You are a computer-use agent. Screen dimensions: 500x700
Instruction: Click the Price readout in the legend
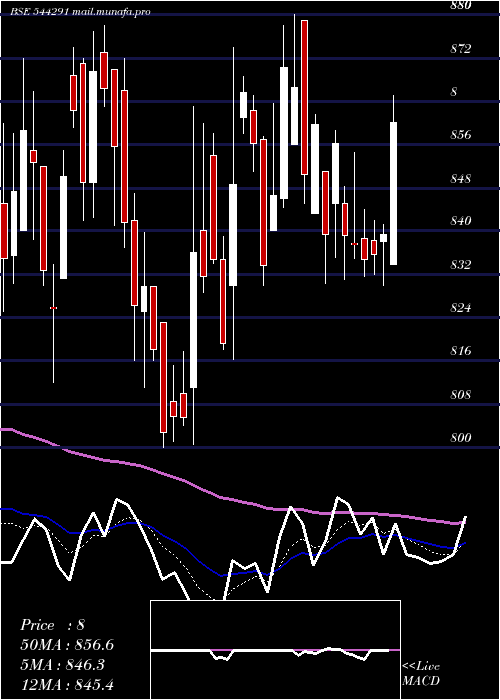coord(53,625)
